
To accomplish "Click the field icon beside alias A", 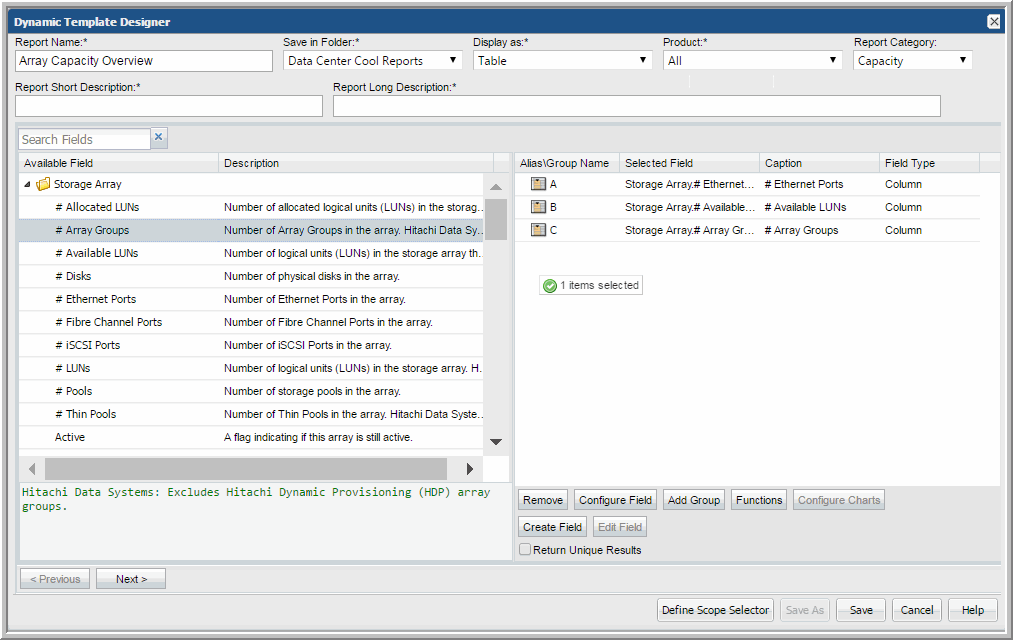I will click(x=538, y=184).
